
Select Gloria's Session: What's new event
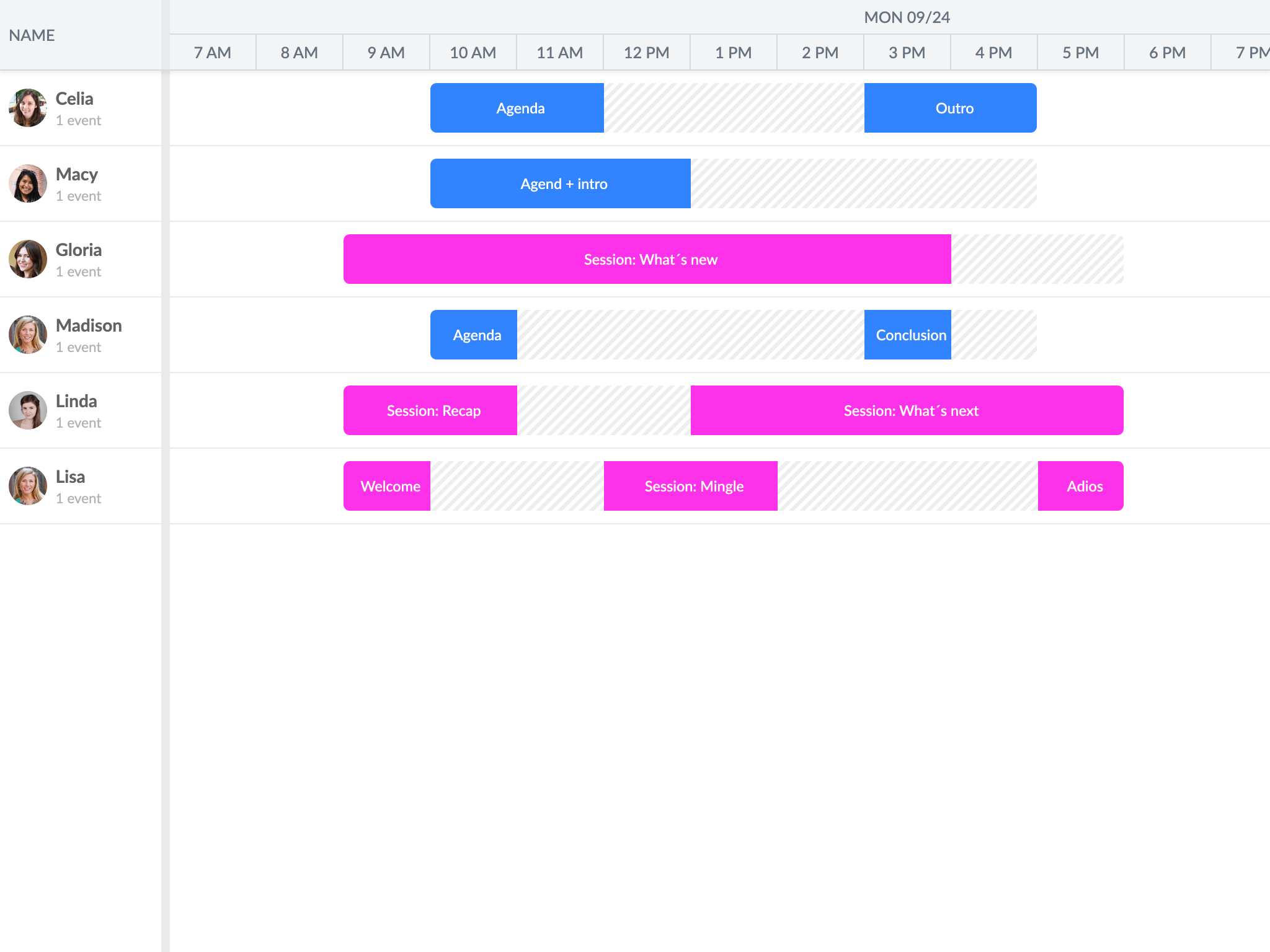click(647, 259)
